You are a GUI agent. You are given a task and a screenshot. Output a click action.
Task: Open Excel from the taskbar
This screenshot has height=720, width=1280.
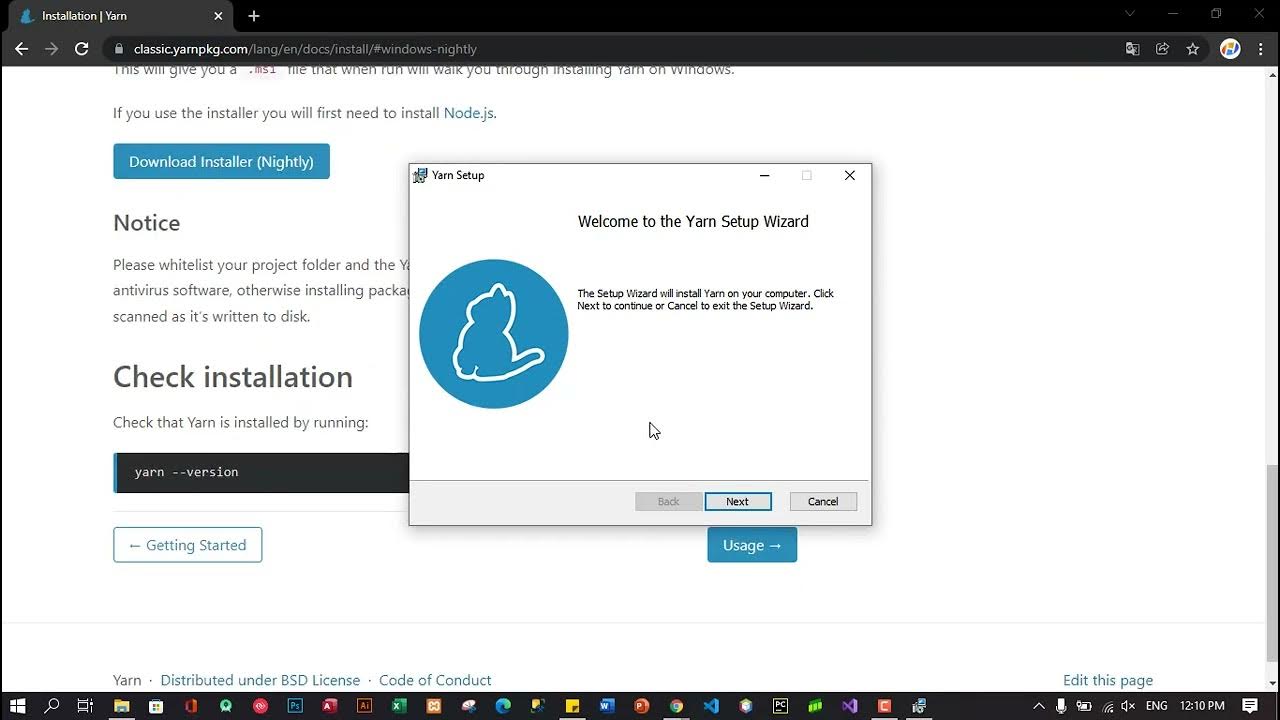pos(399,706)
